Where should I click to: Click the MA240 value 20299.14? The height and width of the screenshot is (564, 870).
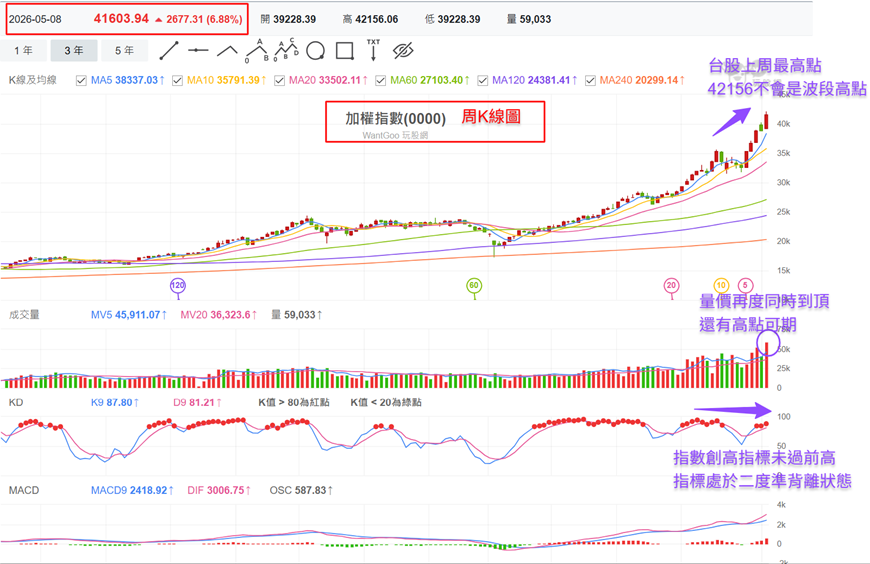(657, 80)
